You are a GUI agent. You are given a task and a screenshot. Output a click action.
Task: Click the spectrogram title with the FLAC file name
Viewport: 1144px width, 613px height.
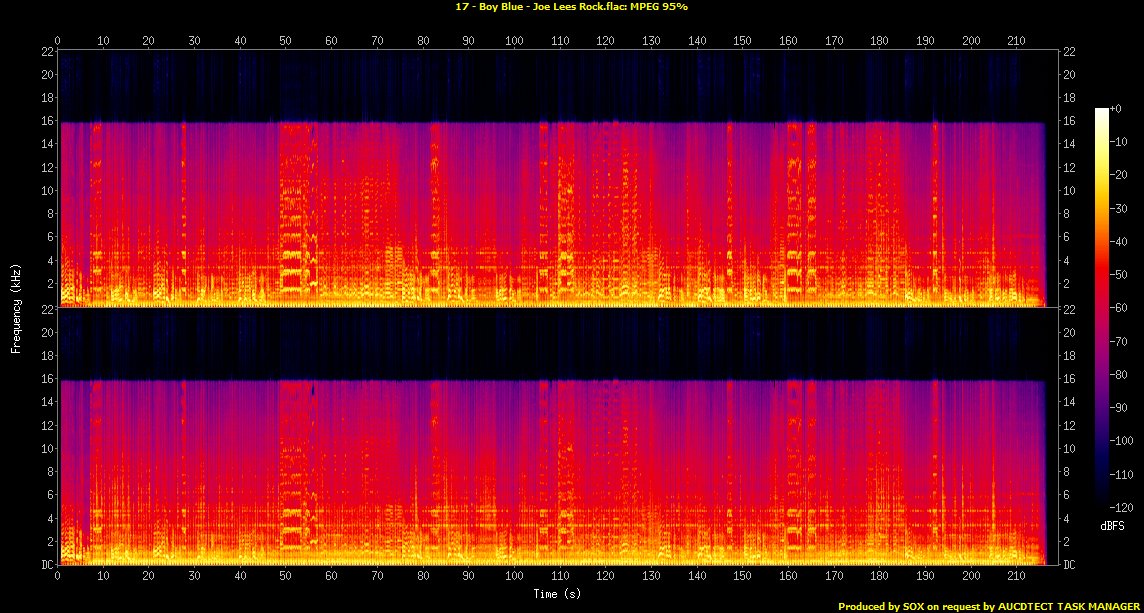(x=571, y=6)
